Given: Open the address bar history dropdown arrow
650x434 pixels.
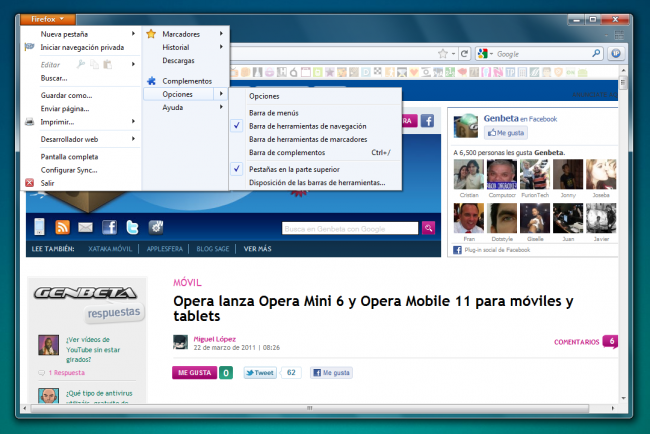Looking at the screenshot, I should (453, 54).
